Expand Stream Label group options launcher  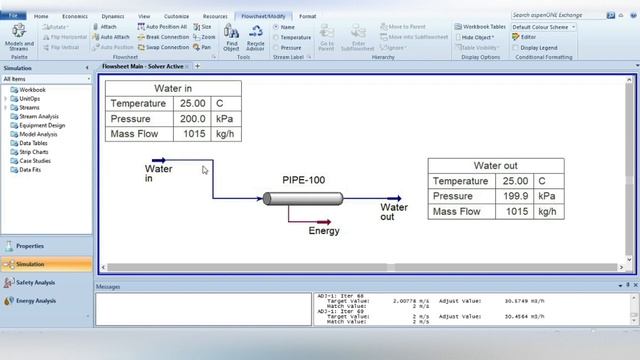tap(309, 57)
